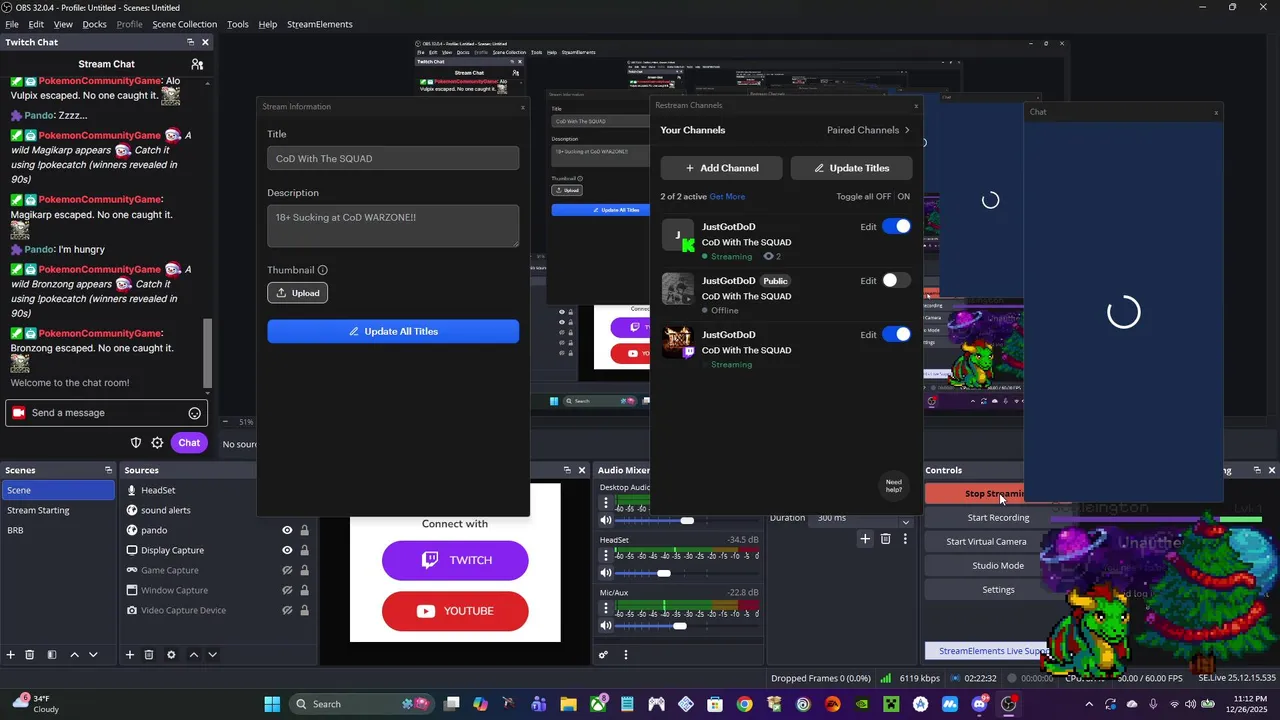Image resolution: width=1280 pixels, height=720 pixels.
Task: Hide pando source eye icon
Action: coord(287,530)
